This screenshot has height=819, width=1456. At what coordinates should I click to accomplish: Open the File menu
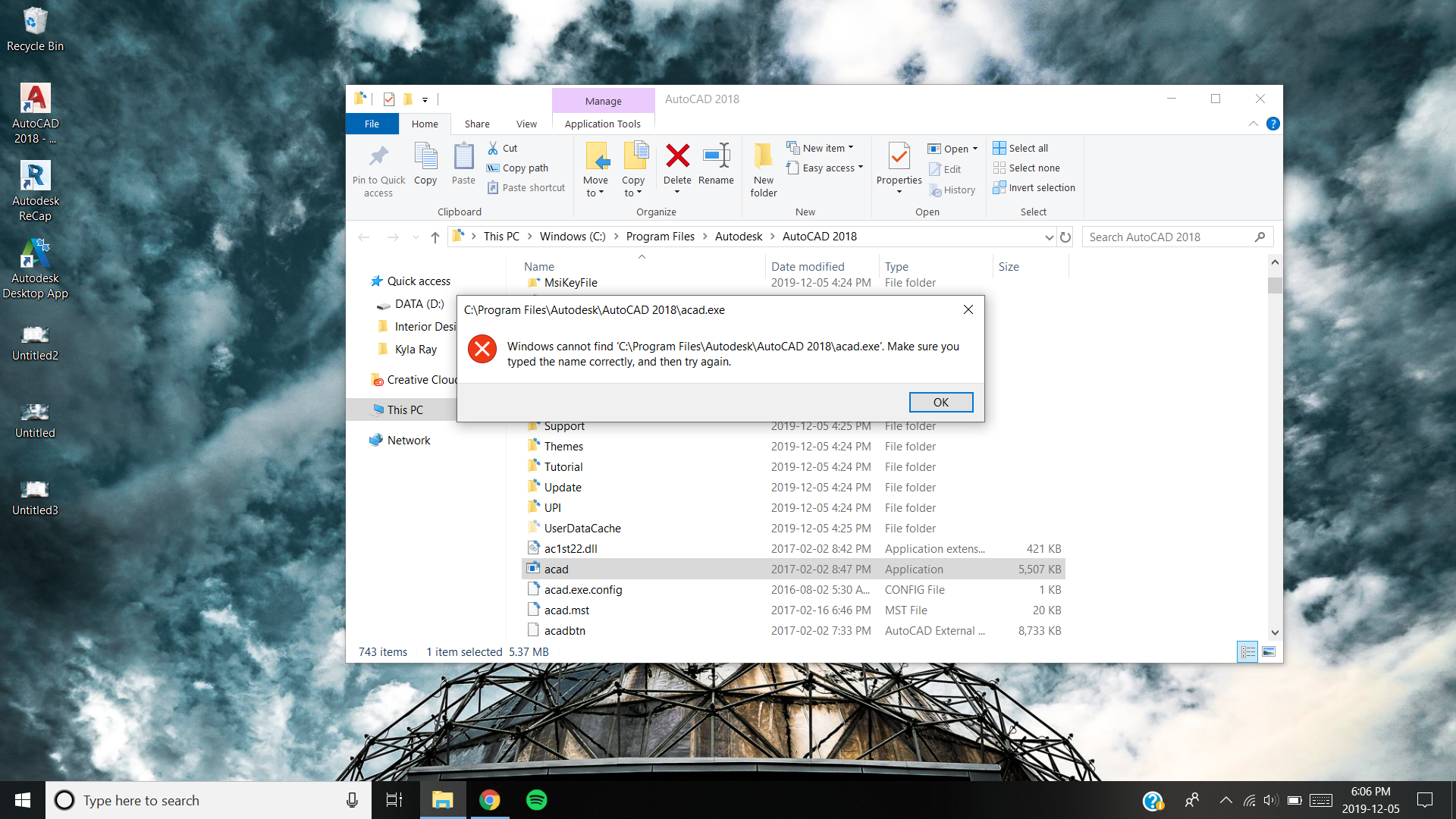pyautogui.click(x=372, y=124)
